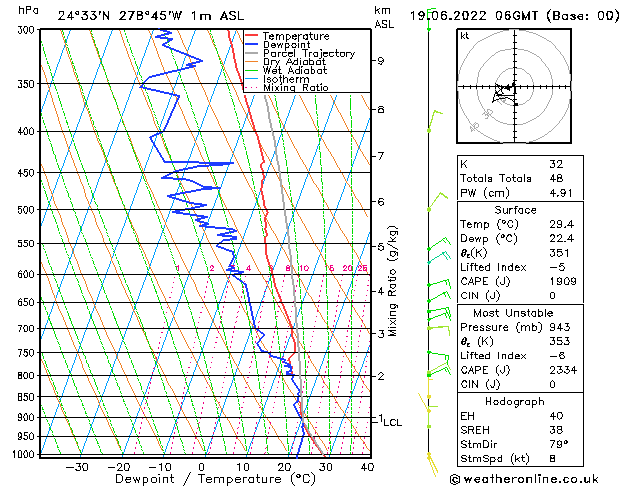Click the 'Hodograph' section heading
Viewport: 629px width, 486px height.
click(x=515, y=401)
